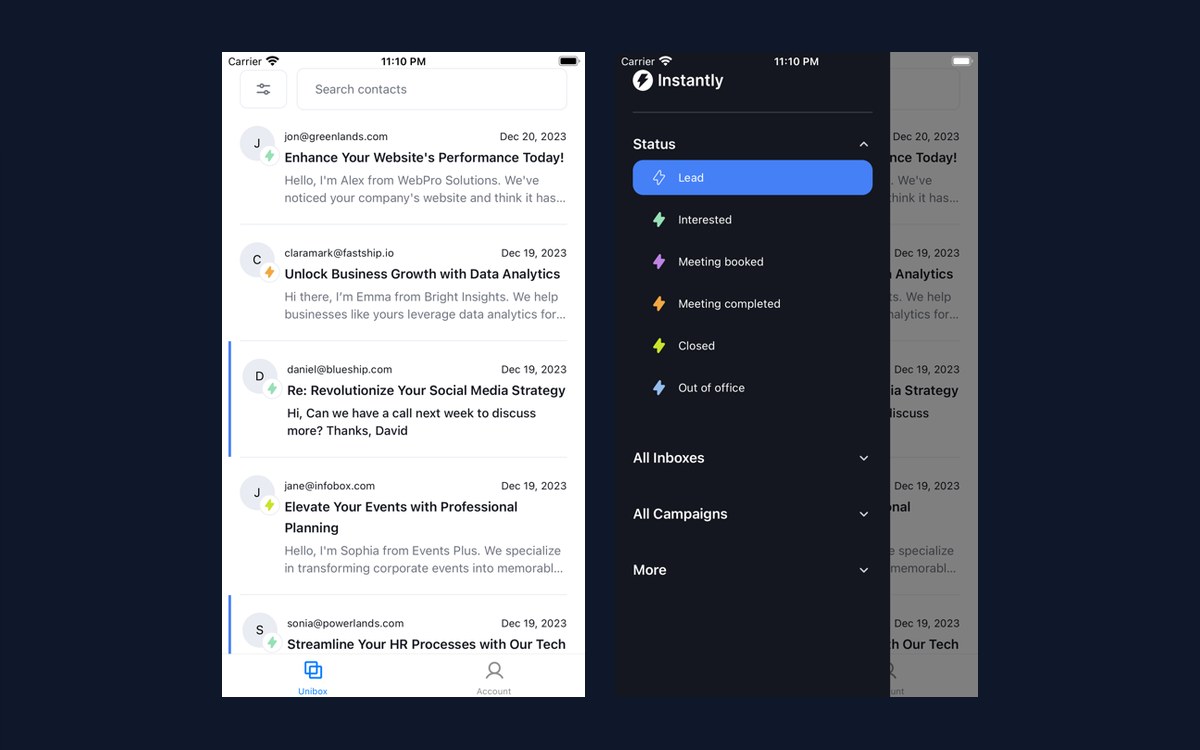Open the filter sliders button beside search
The image size is (1200, 750).
(263, 89)
